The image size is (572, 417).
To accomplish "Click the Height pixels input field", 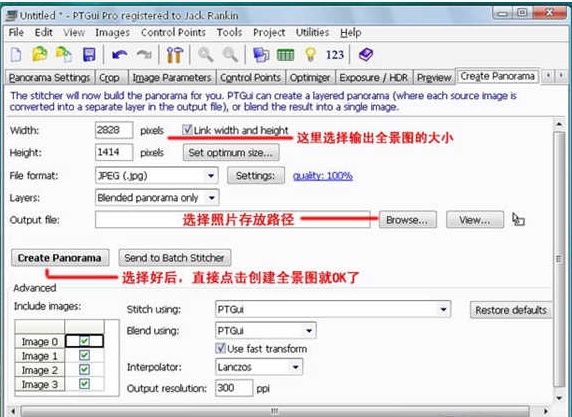I will 114,152.
